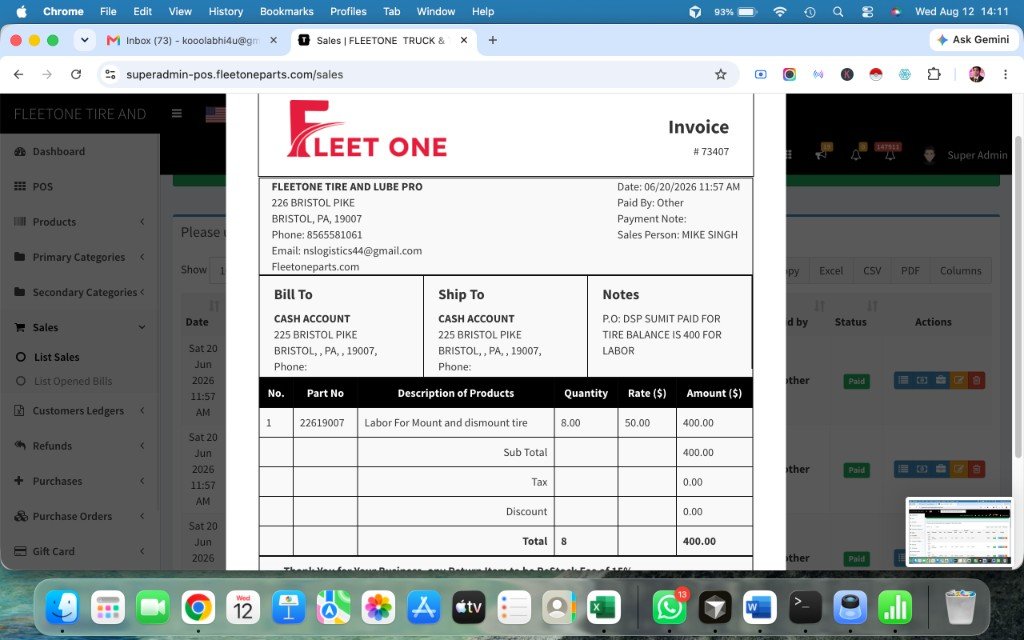Open a new Chrome tab
The height and width of the screenshot is (640, 1024).
coord(492,40)
